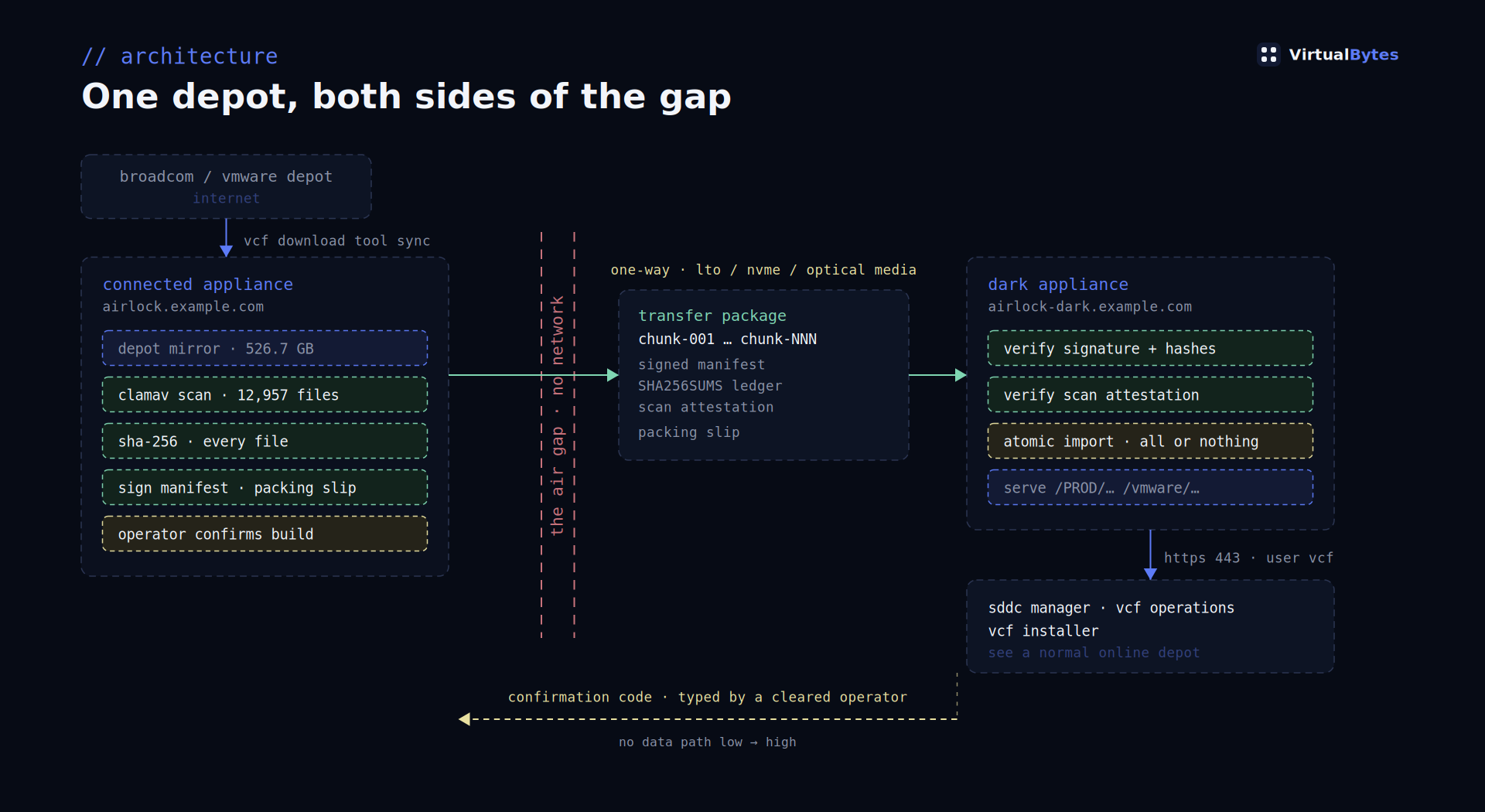1485x812 pixels.
Task: Select 'chunk-001 … chunk-NNN' text
Action: (727, 339)
